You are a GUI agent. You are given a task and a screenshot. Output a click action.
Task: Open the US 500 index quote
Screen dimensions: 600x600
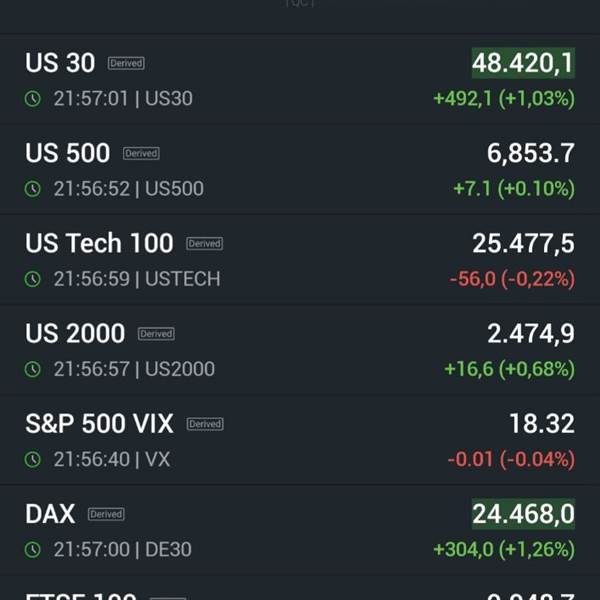coord(68,153)
